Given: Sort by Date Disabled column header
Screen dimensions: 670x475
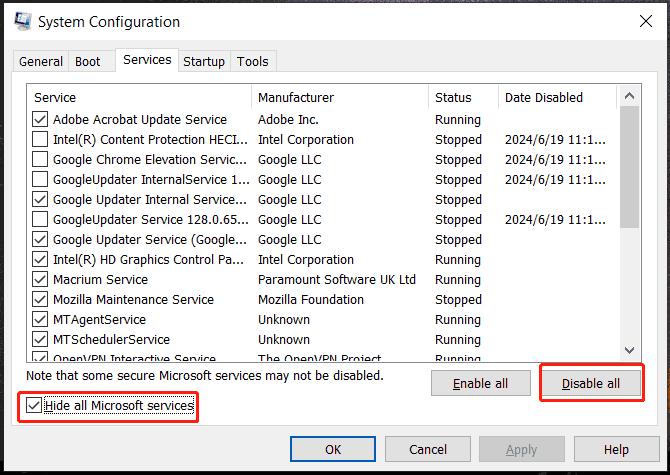Looking at the screenshot, I should tap(558, 97).
